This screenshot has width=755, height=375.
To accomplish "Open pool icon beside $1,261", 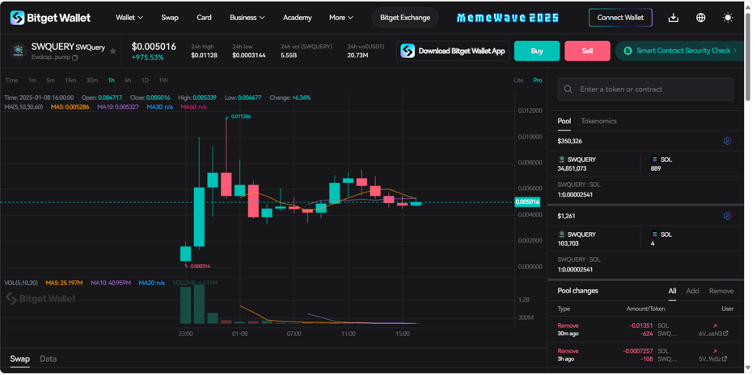I will pos(727,216).
